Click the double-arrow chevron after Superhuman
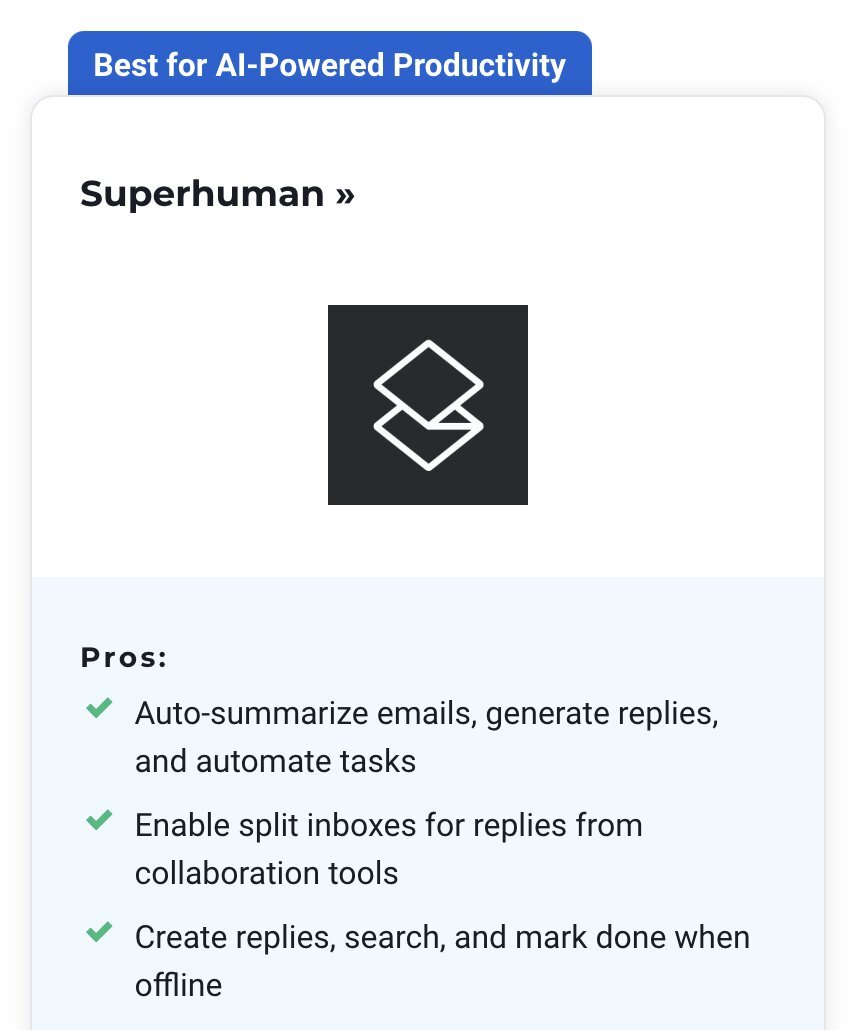 tap(342, 193)
